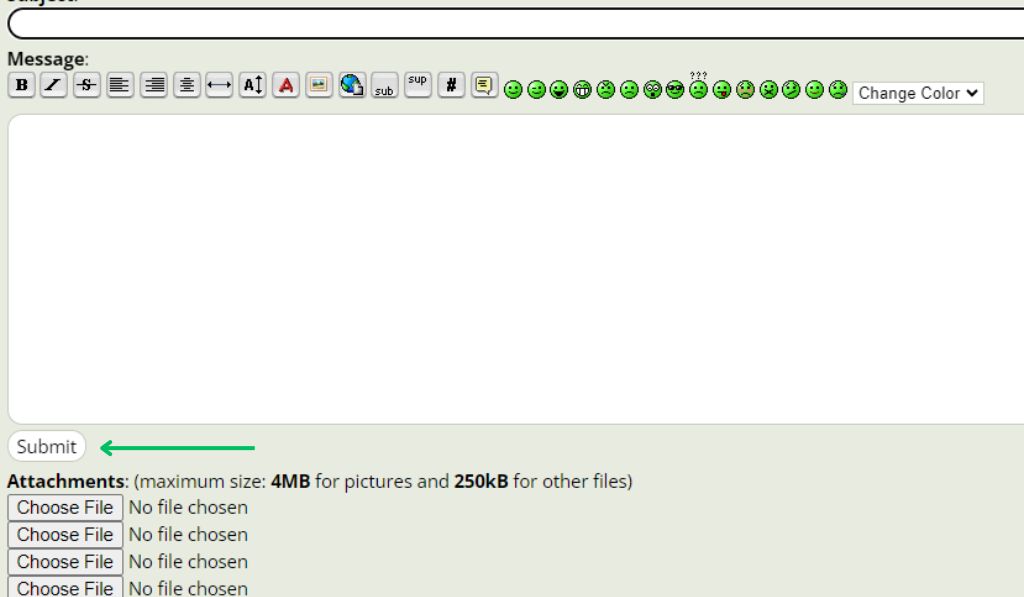Click Choose File directly below Attachments label
This screenshot has height=597, width=1024.
[x=65, y=508]
